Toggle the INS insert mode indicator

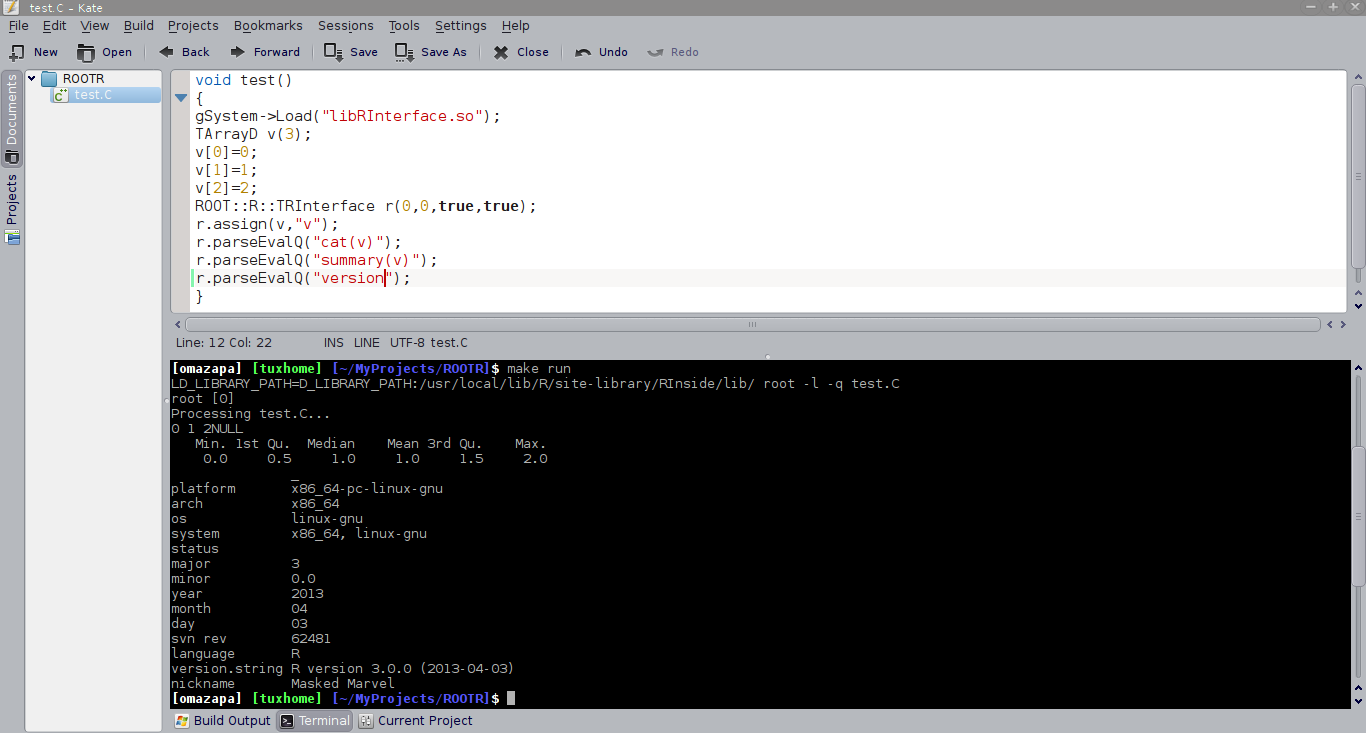click(x=333, y=342)
